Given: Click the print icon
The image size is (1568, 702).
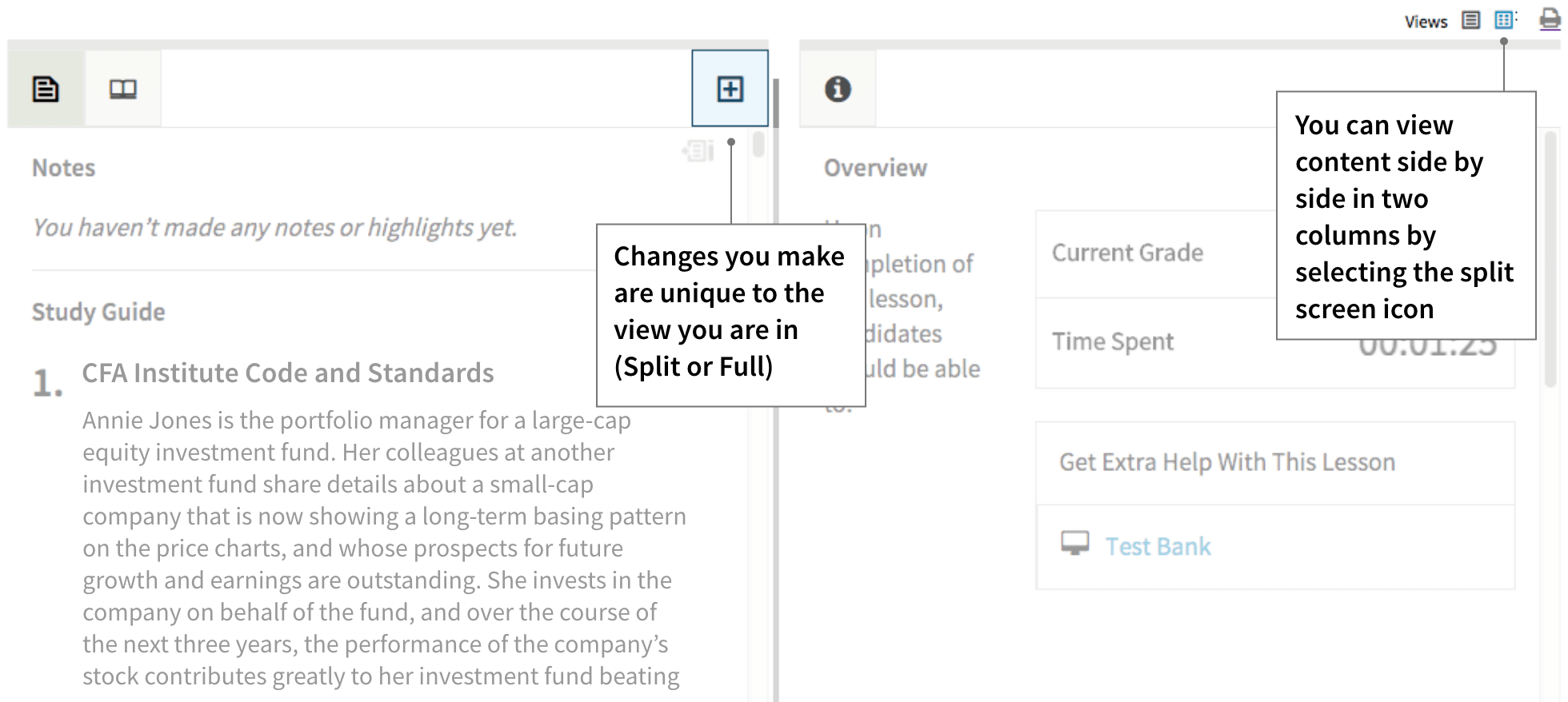Looking at the screenshot, I should [1550, 20].
